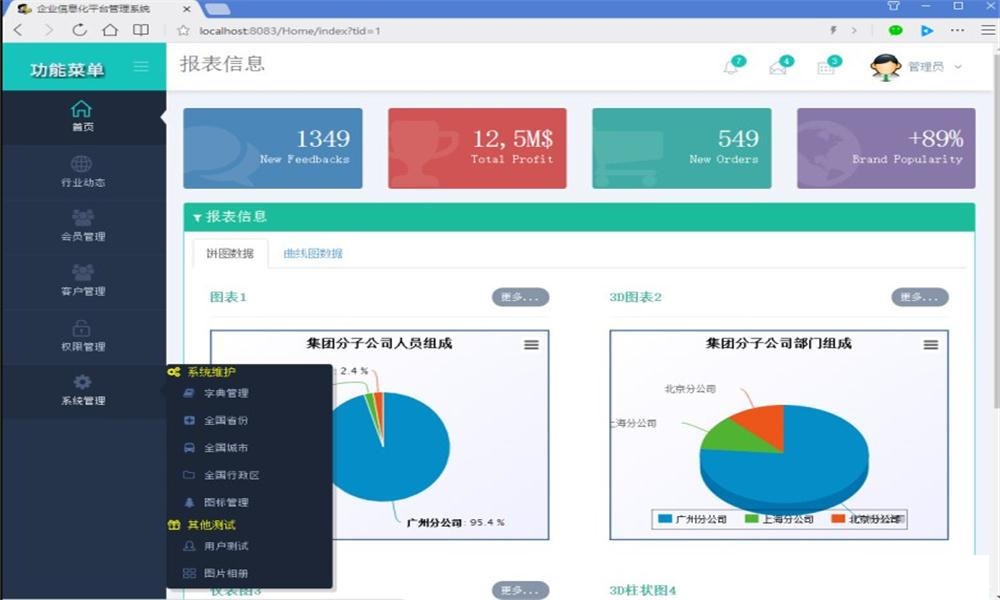Click the lightning bolt icon in address bar
This screenshot has height=600, width=1000.
(x=833, y=30)
